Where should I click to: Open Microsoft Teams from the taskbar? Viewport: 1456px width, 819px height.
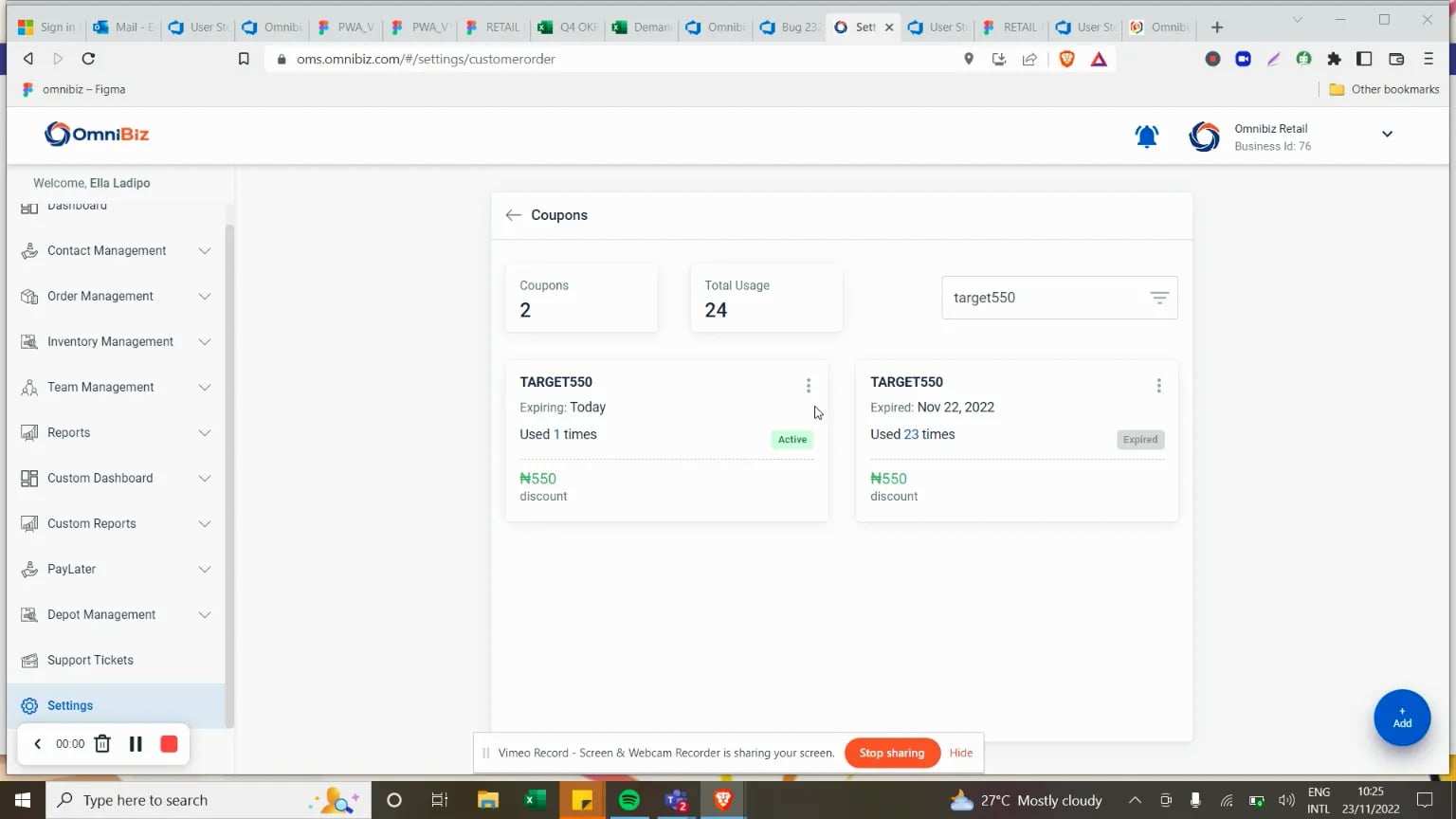[676, 800]
